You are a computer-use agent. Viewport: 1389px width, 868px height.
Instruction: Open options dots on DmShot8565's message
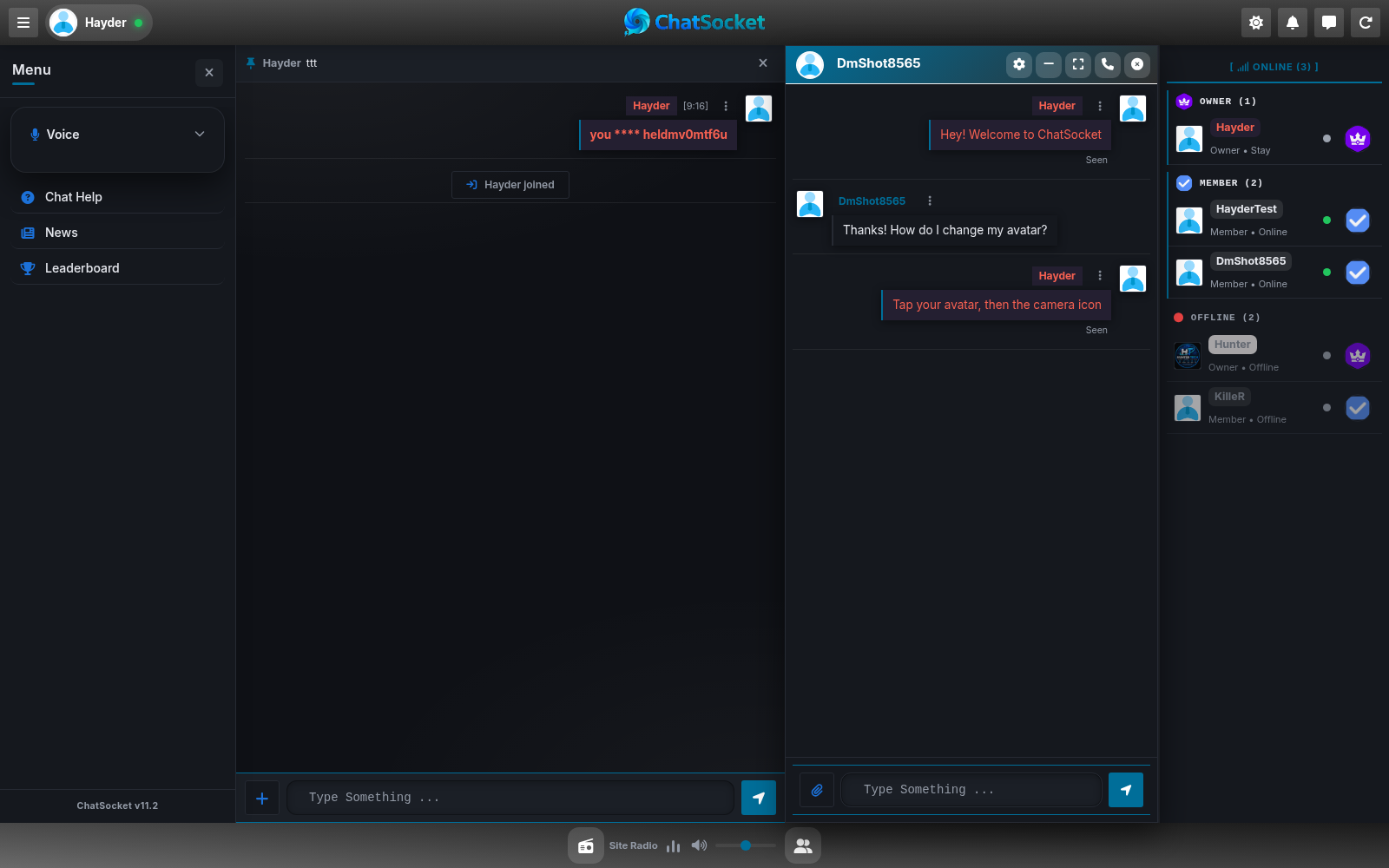(930, 201)
